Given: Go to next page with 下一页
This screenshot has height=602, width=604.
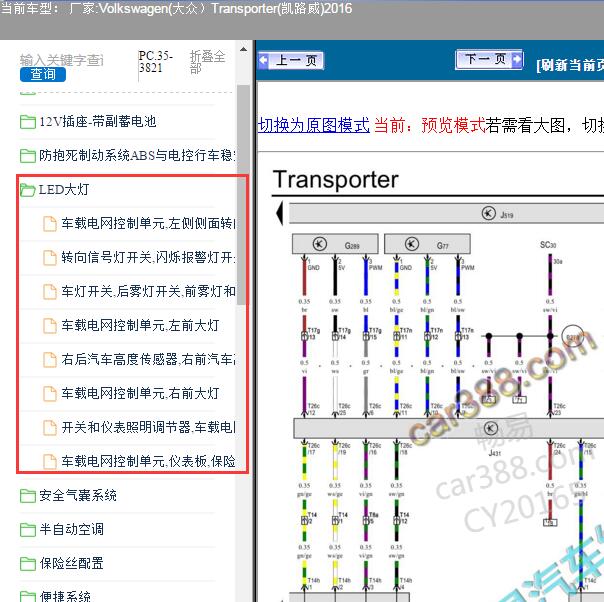Looking at the screenshot, I should [489, 59].
